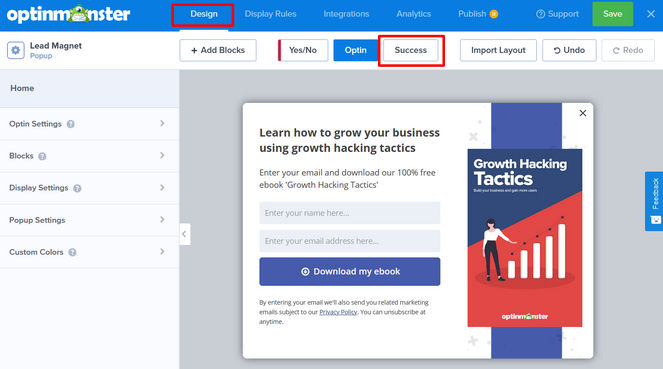Click Download my ebook button
Image resolution: width=663 pixels, height=369 pixels.
pyautogui.click(x=350, y=271)
